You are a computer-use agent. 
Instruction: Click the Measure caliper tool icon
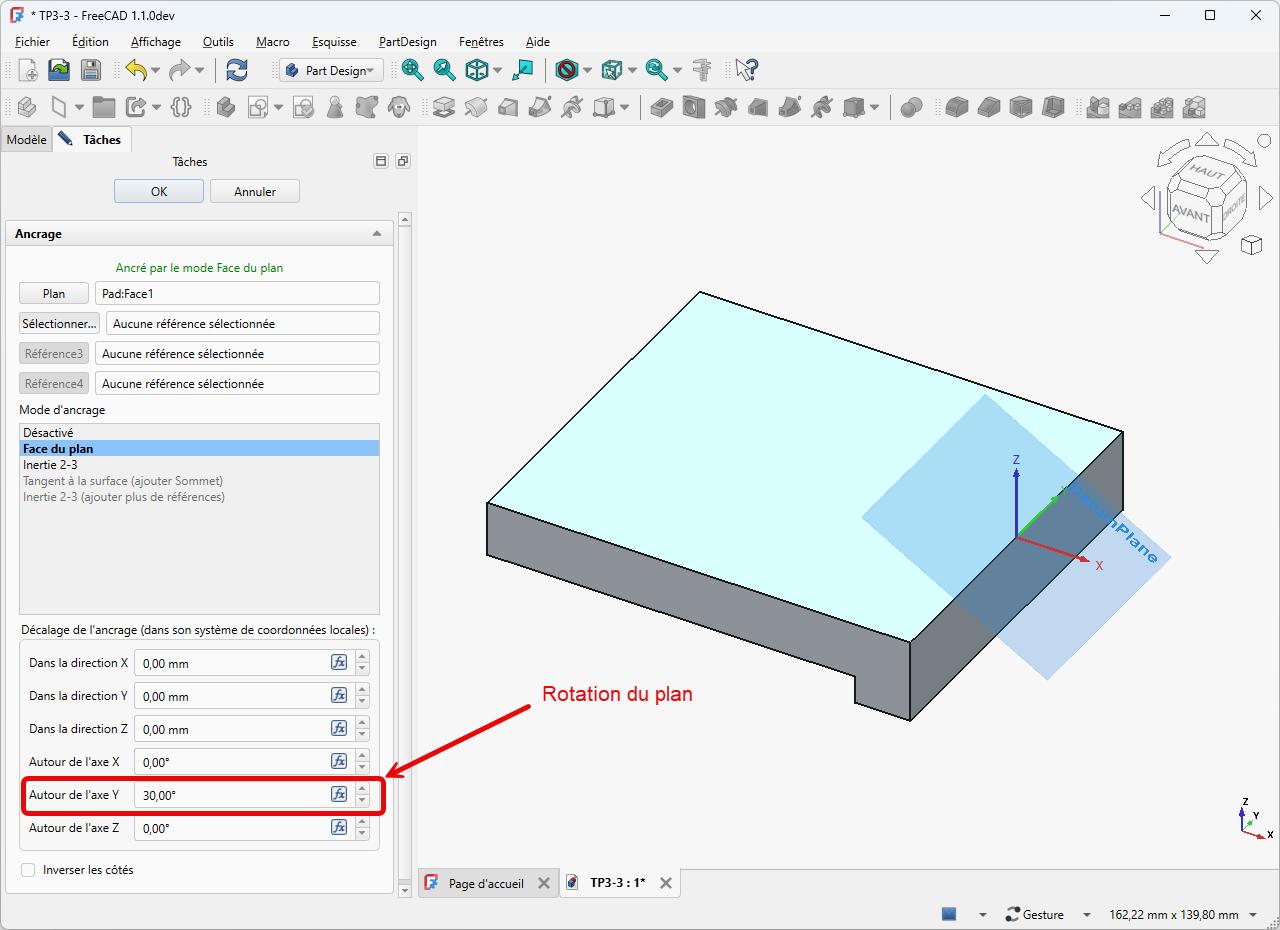pyautogui.click(x=702, y=70)
